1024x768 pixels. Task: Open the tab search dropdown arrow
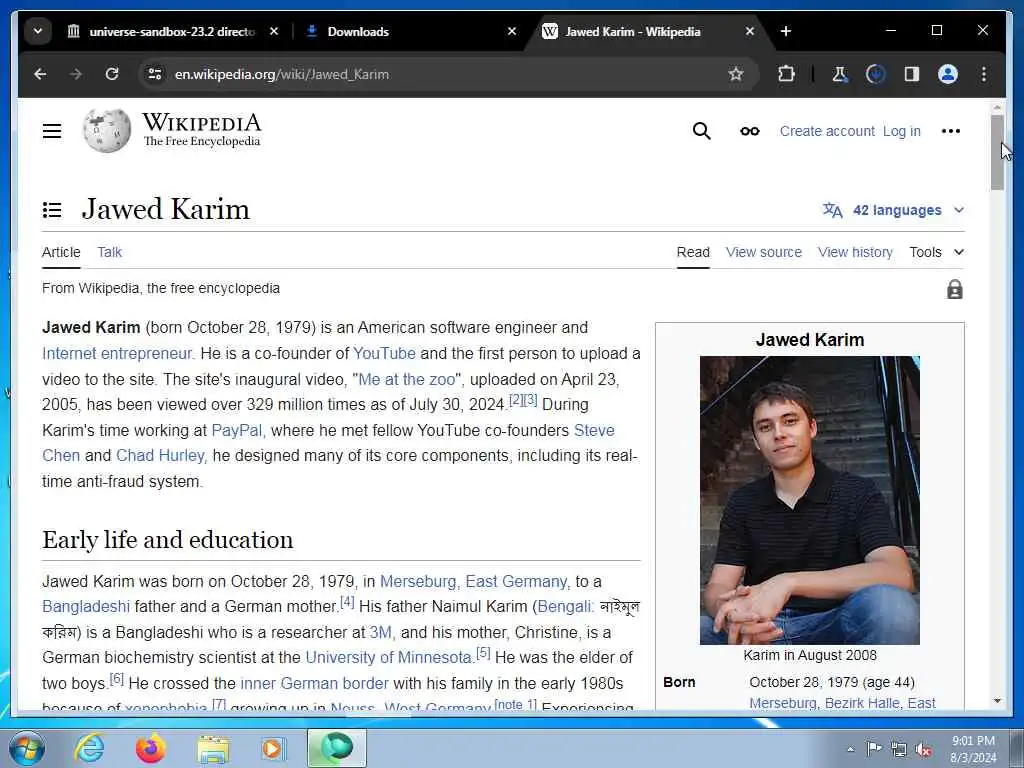(38, 31)
